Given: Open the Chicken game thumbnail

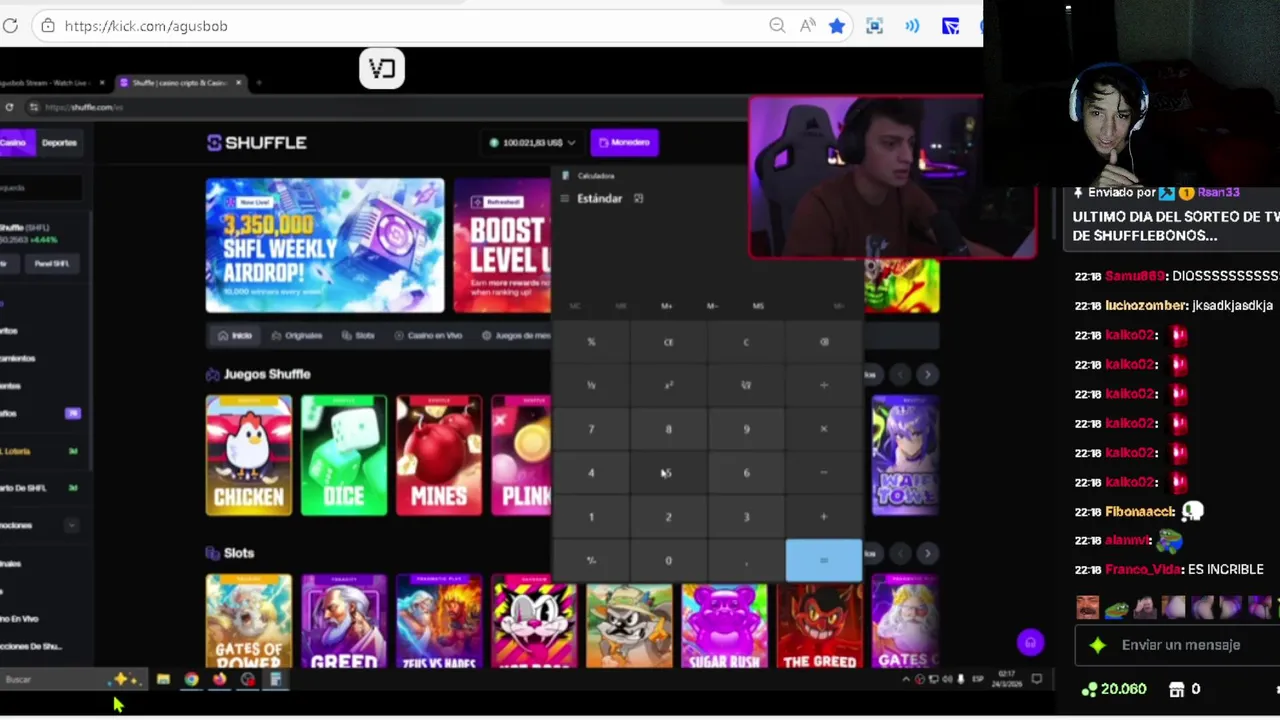Looking at the screenshot, I should 249,455.
